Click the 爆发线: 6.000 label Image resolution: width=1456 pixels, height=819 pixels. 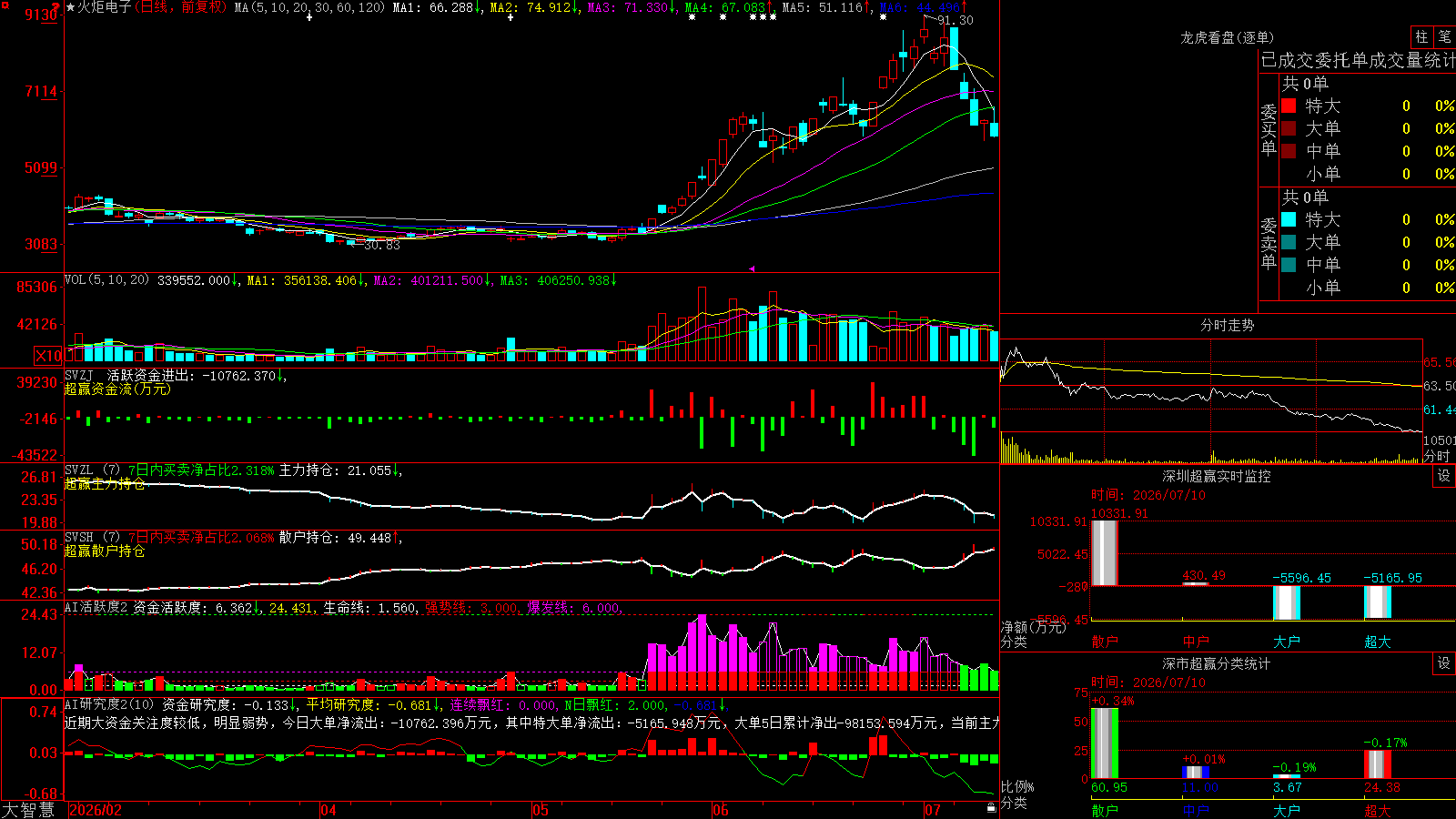coord(575,608)
